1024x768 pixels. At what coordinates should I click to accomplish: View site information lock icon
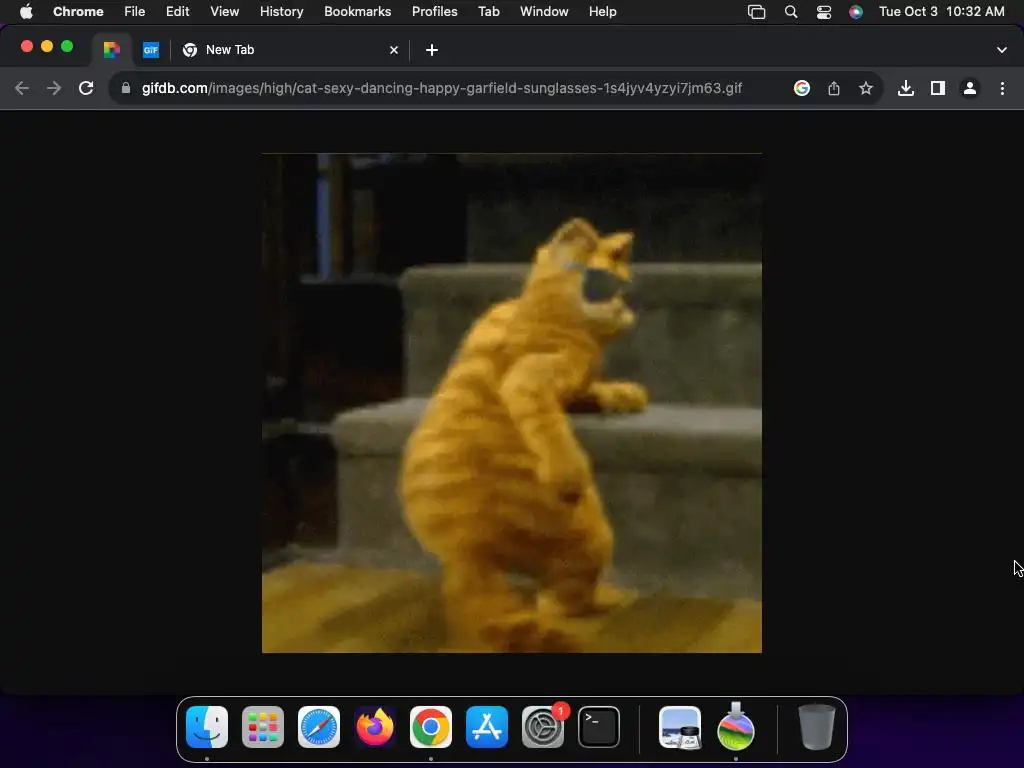point(126,88)
